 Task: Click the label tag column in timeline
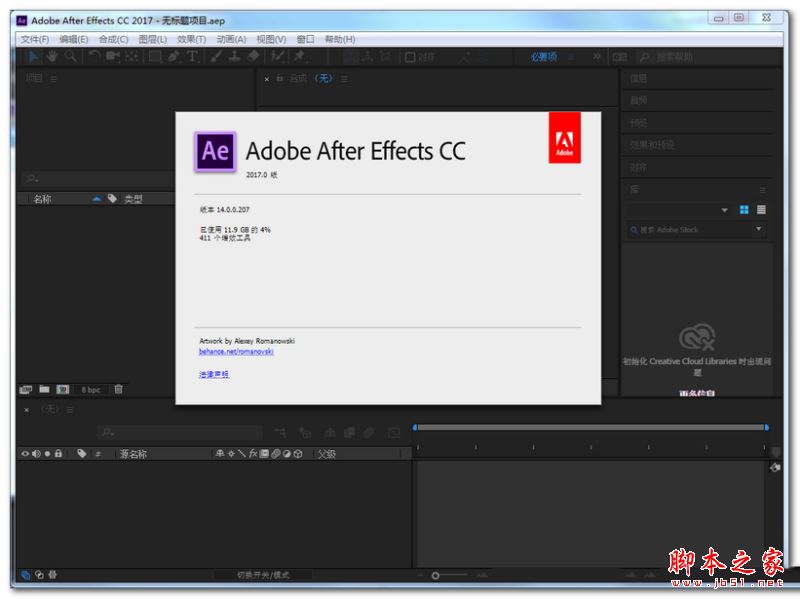(x=81, y=453)
